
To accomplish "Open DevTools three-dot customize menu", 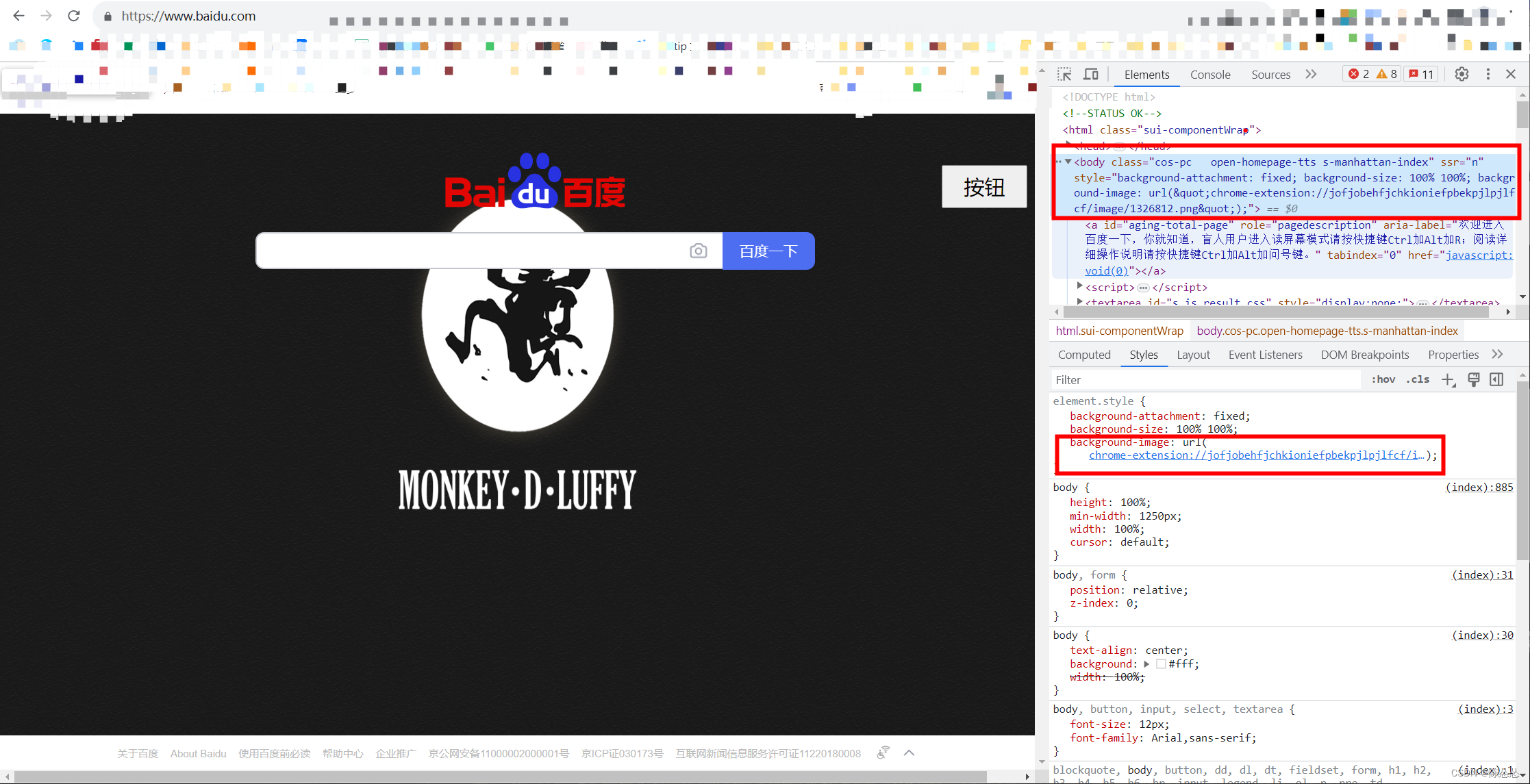I will pos(1488,74).
